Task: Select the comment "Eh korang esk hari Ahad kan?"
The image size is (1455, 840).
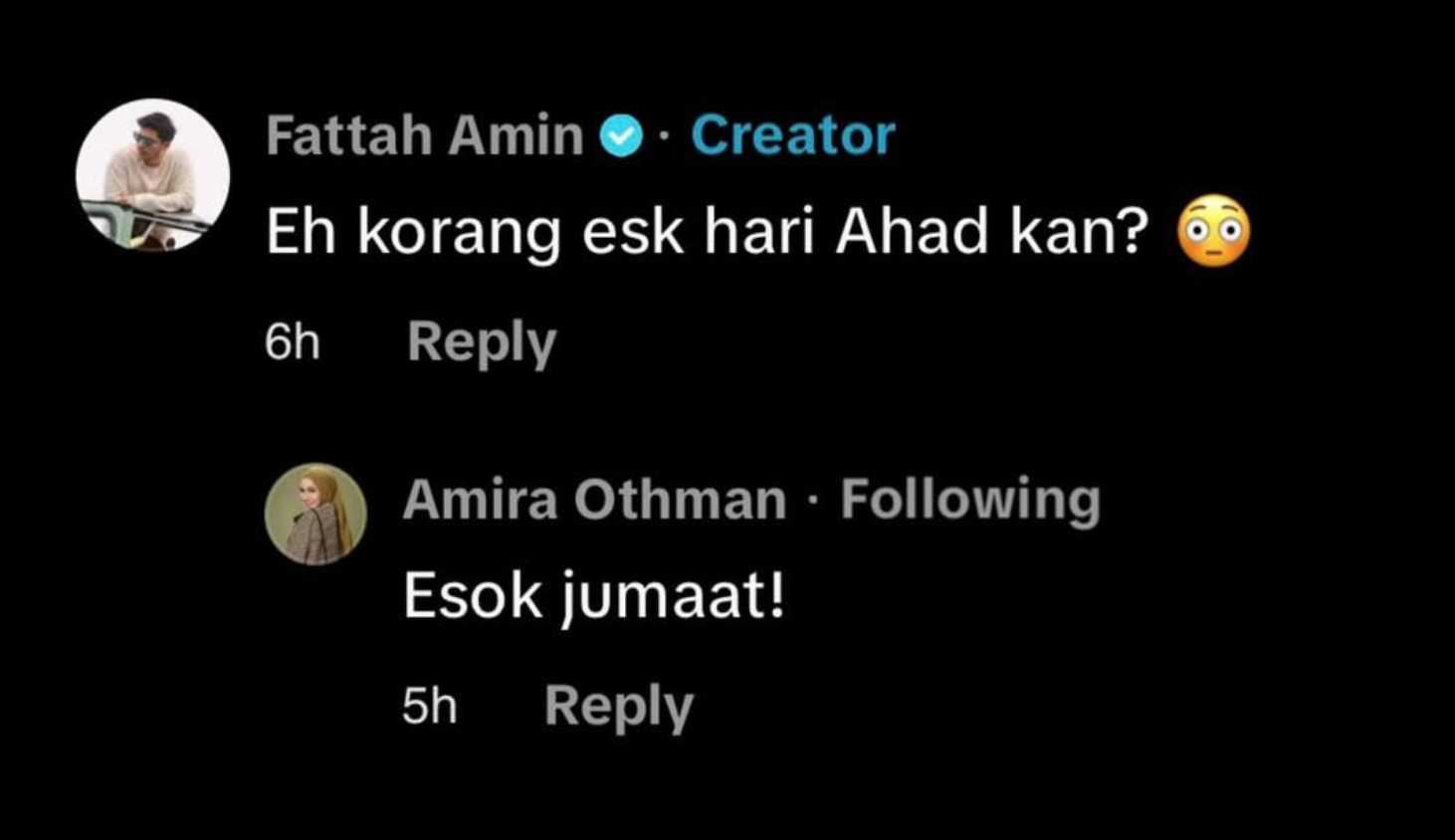Action: [x=707, y=233]
